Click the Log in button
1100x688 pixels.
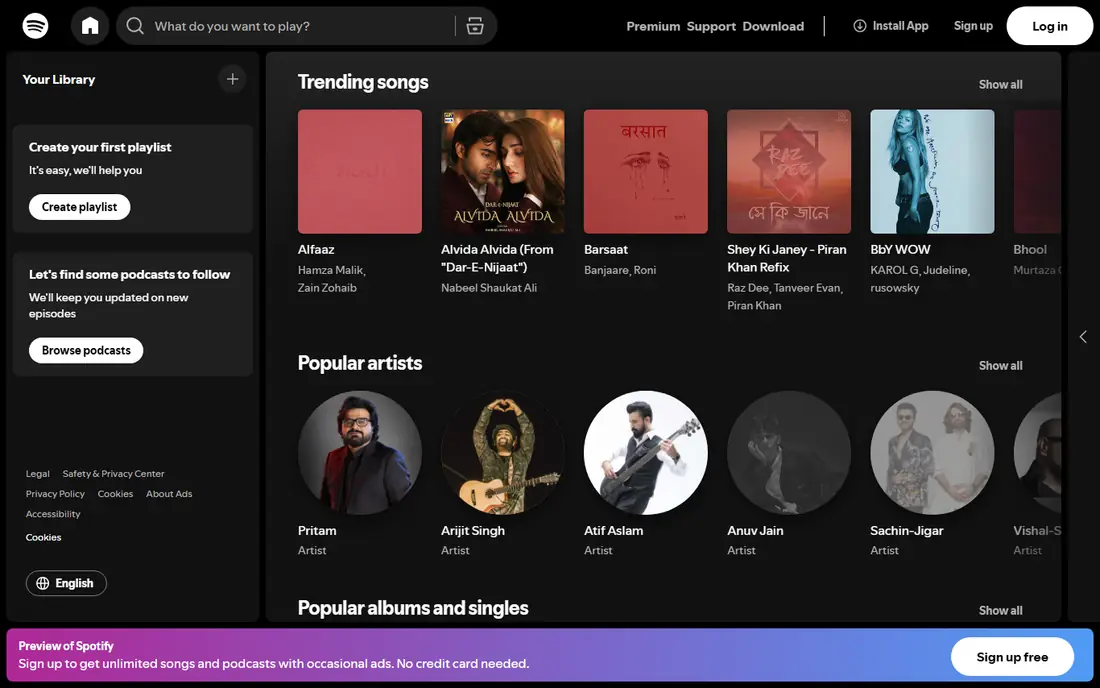[1049, 26]
